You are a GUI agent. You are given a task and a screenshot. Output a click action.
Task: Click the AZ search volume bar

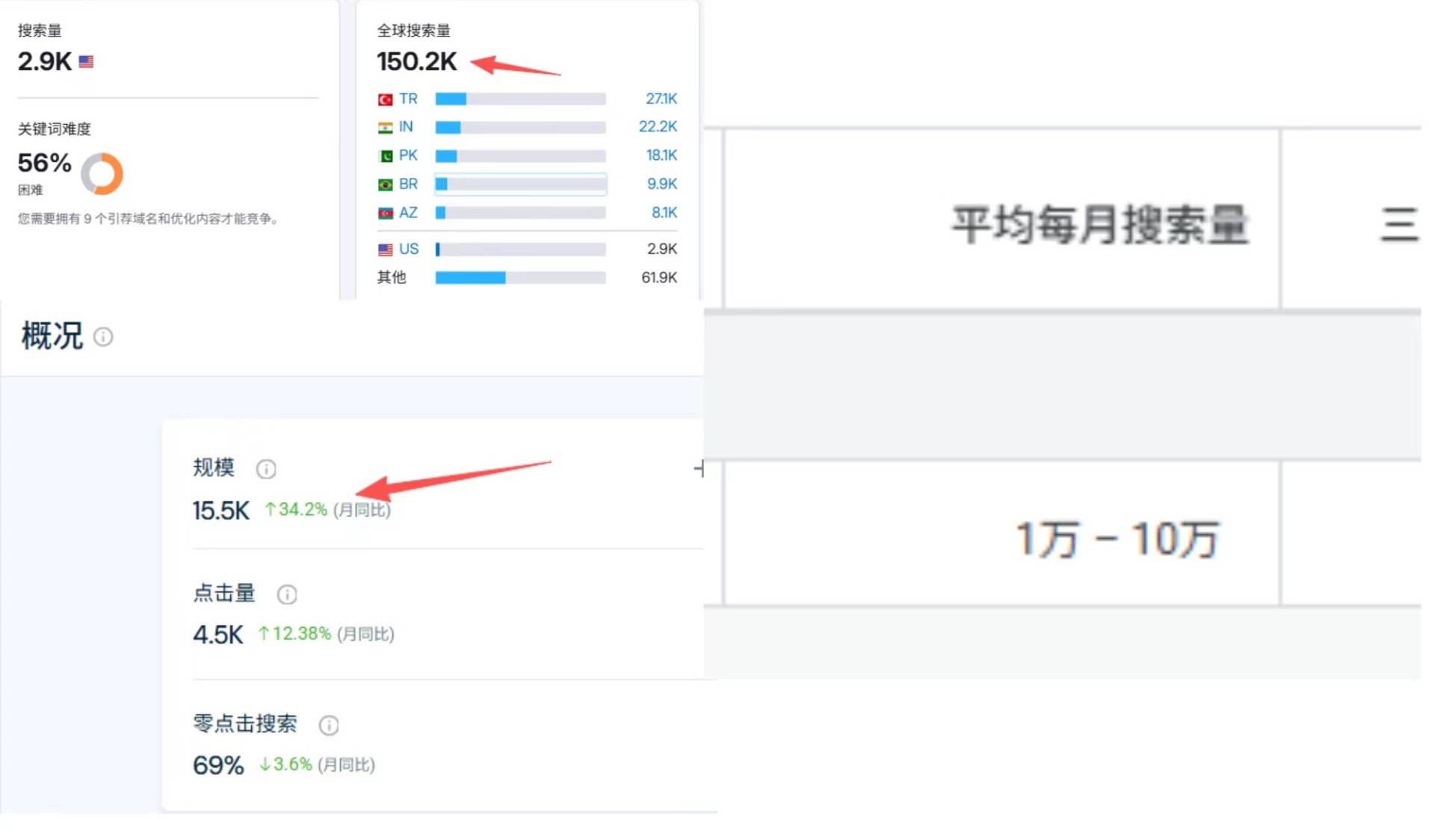[520, 213]
